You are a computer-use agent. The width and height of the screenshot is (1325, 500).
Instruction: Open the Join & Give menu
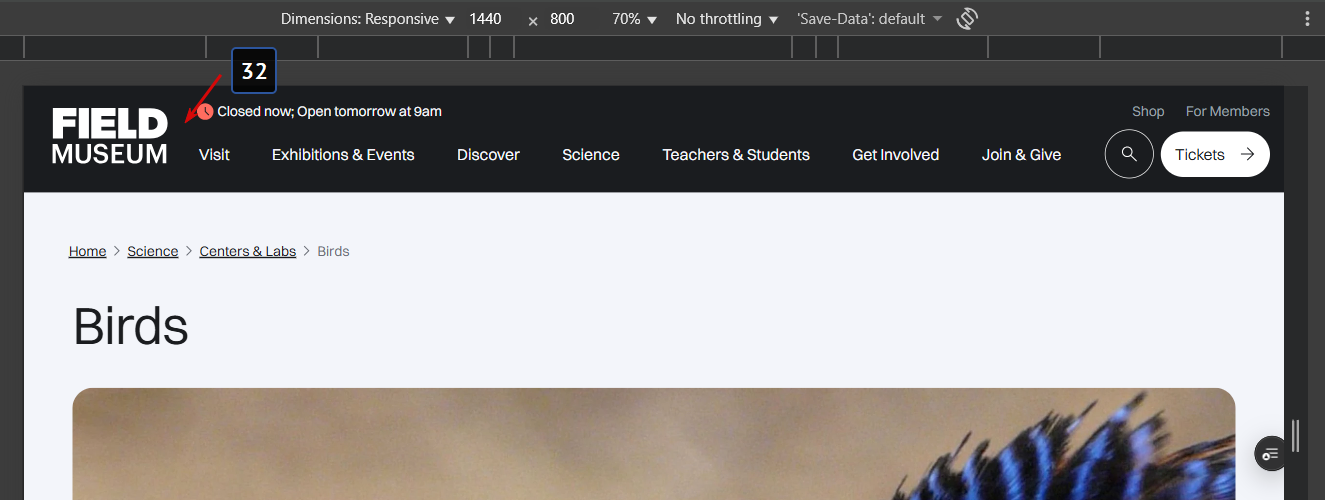[x=1021, y=155]
